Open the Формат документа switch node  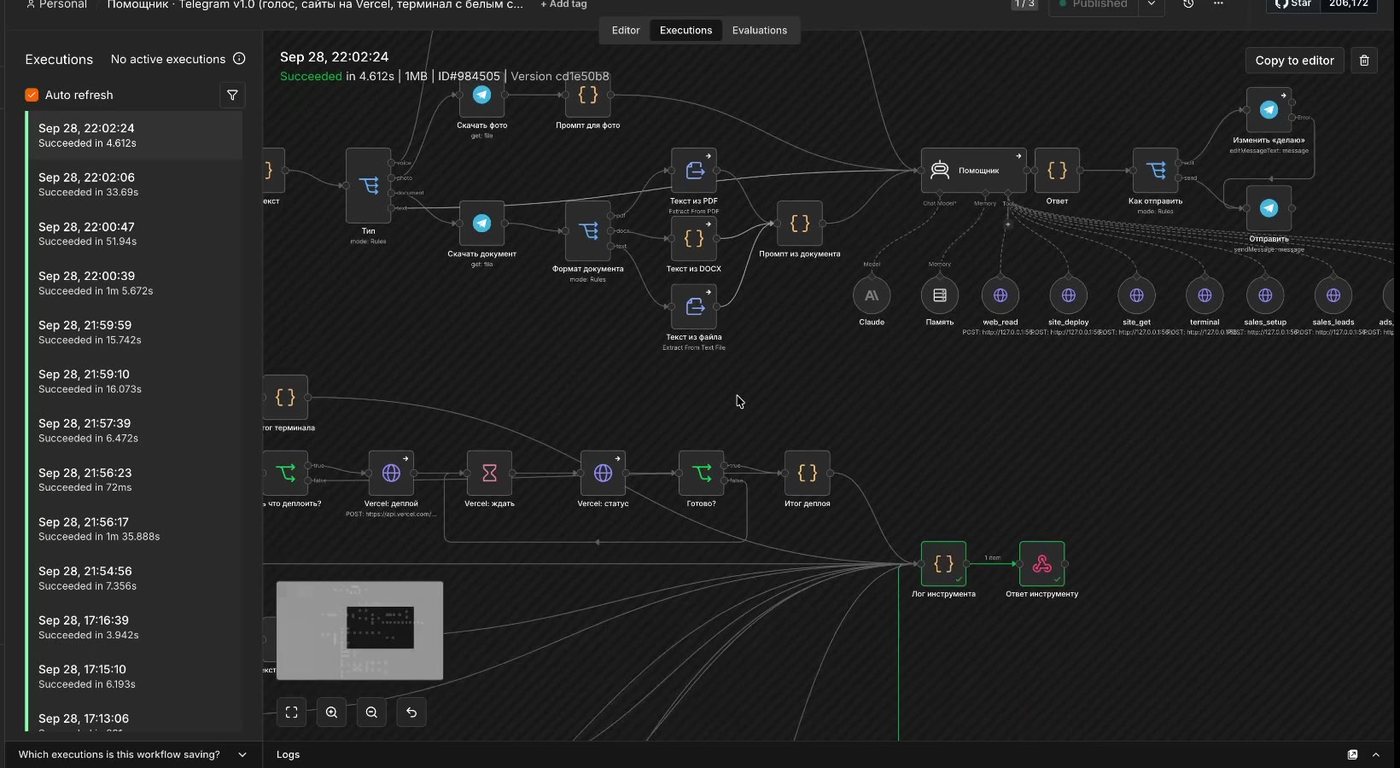(588, 231)
